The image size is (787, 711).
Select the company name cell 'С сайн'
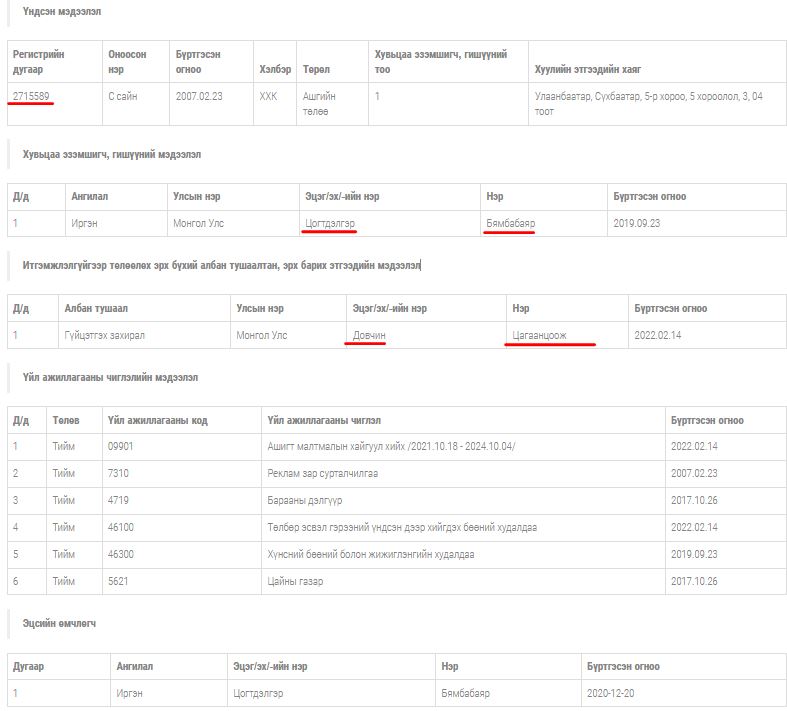pyautogui.click(x=126, y=96)
